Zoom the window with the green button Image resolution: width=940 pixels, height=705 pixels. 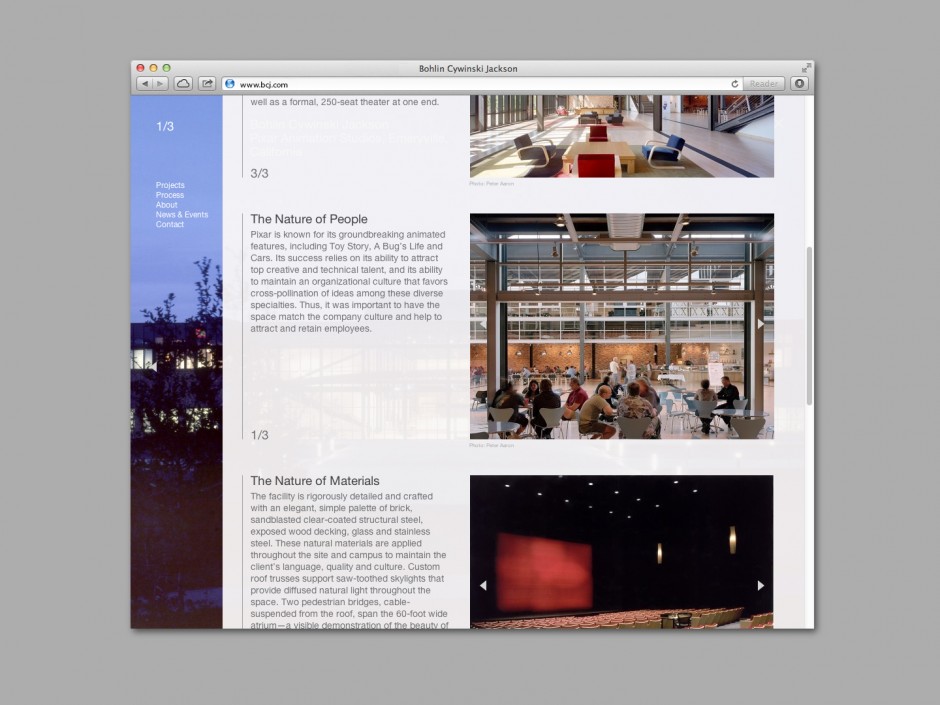[x=167, y=68]
